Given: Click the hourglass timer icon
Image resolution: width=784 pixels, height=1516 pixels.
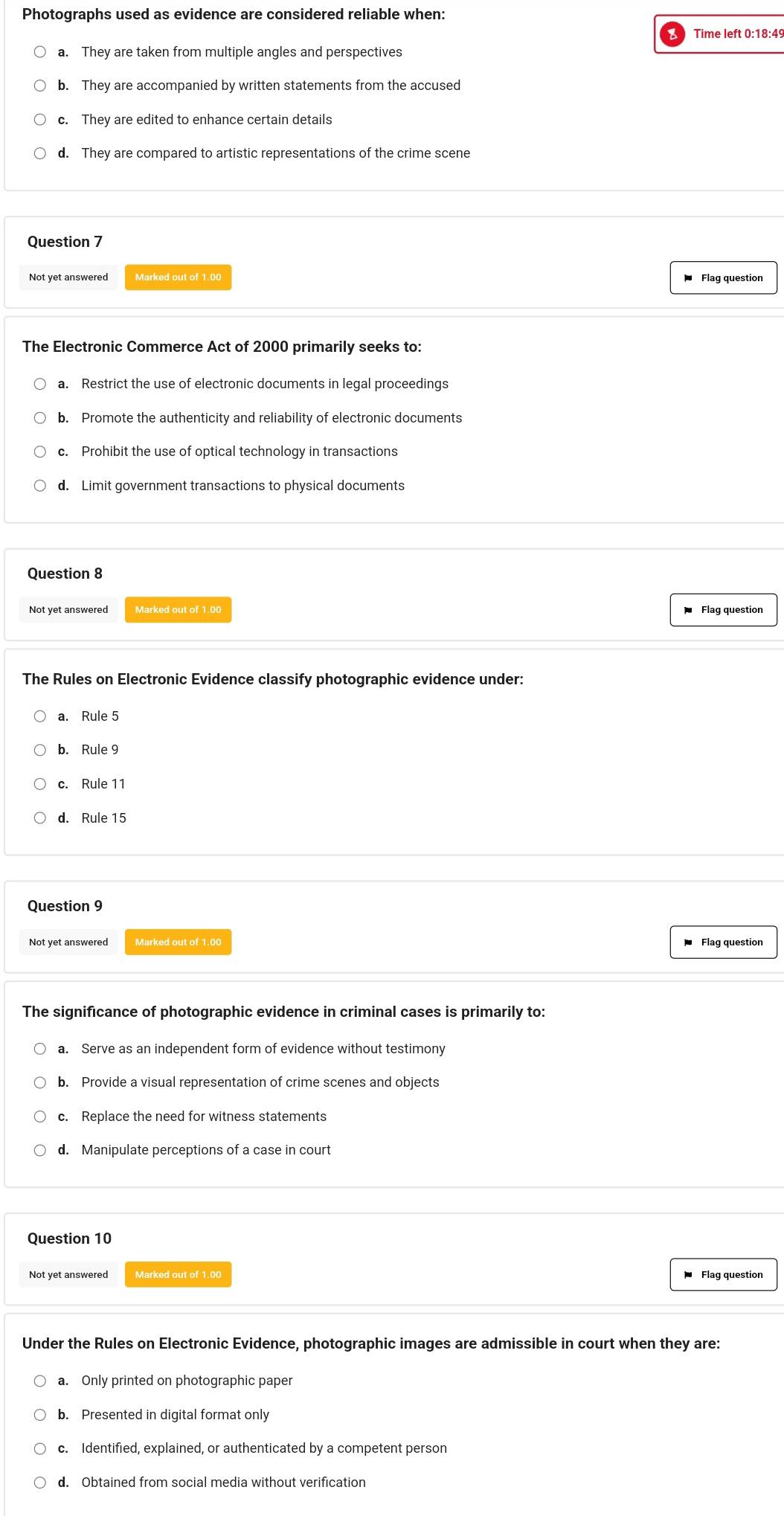Looking at the screenshot, I should click(672, 34).
